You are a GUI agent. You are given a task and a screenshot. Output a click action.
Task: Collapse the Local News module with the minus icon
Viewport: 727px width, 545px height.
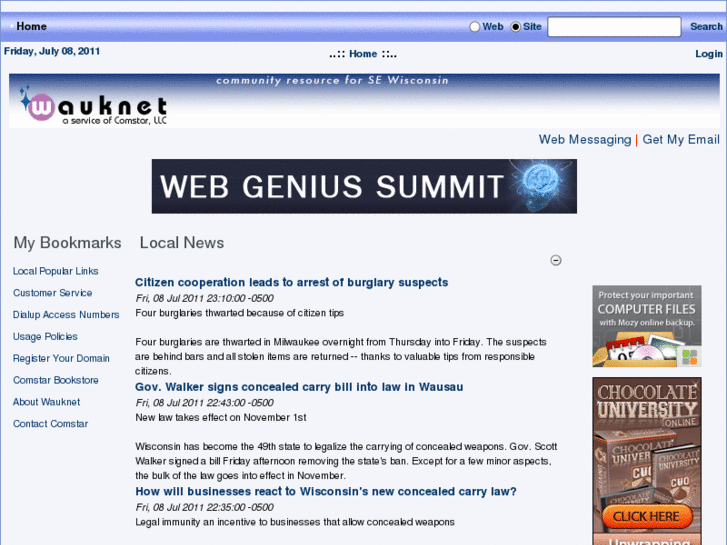555,260
